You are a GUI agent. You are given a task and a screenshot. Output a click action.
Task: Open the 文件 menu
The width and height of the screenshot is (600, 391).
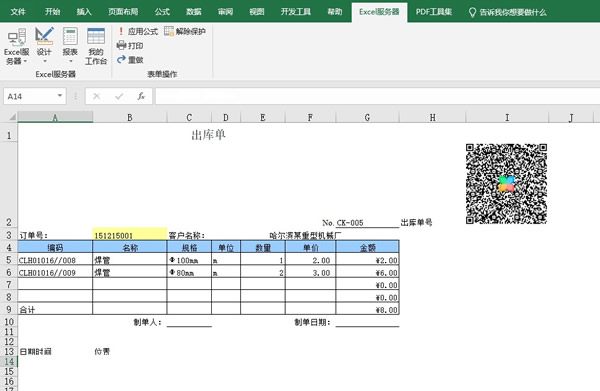point(18,12)
